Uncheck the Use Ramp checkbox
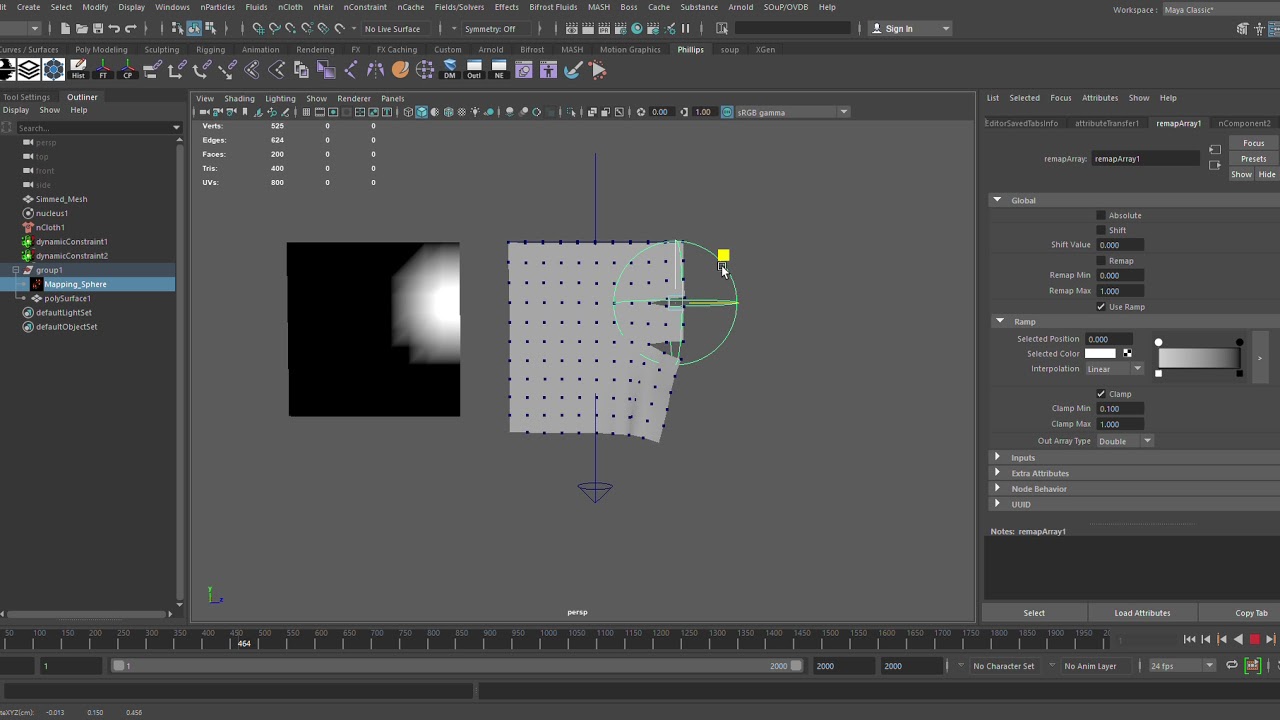This screenshot has height=720, width=1280. point(1101,307)
